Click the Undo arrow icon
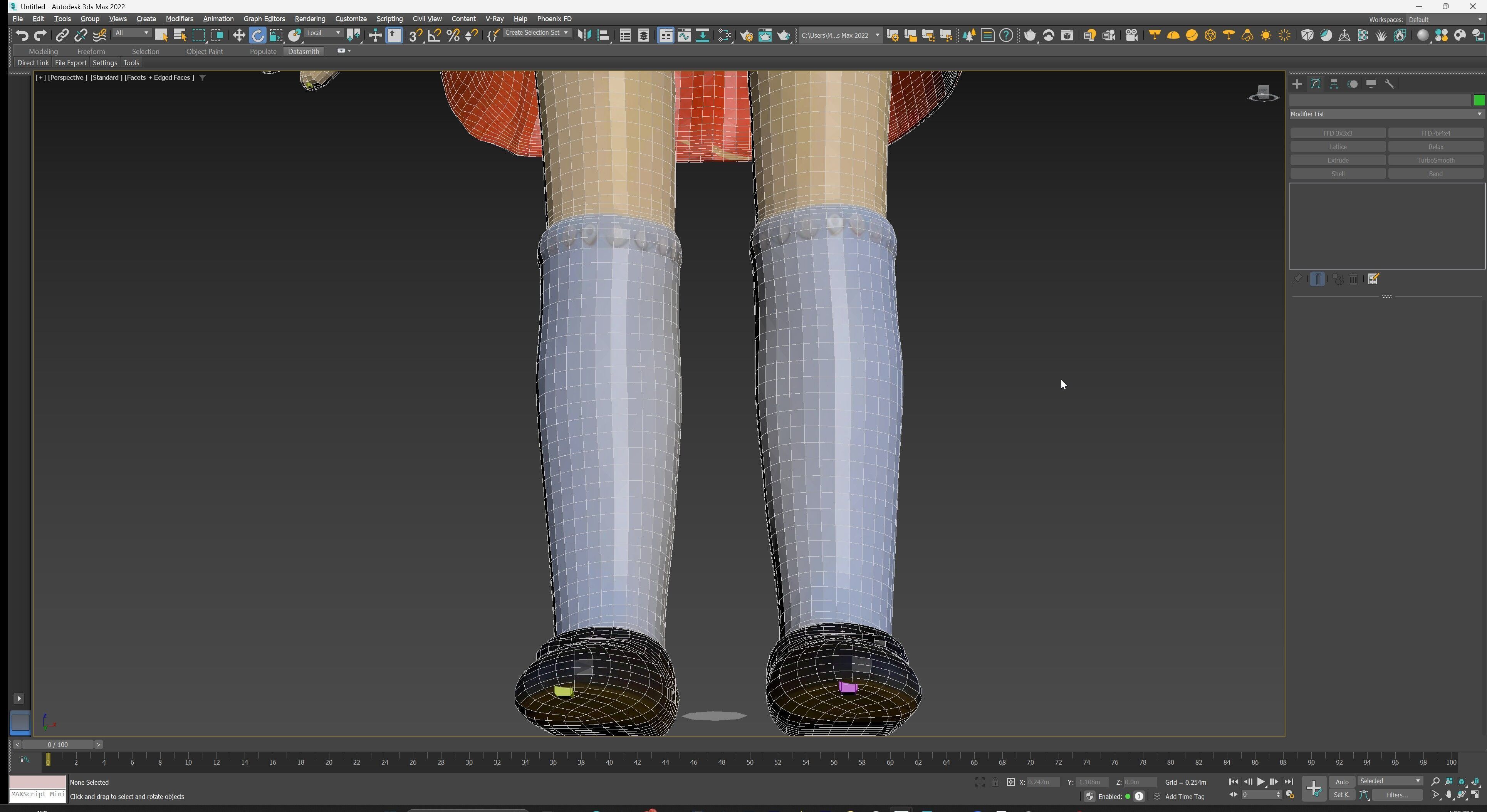This screenshot has height=812, width=1487. pyautogui.click(x=22, y=36)
